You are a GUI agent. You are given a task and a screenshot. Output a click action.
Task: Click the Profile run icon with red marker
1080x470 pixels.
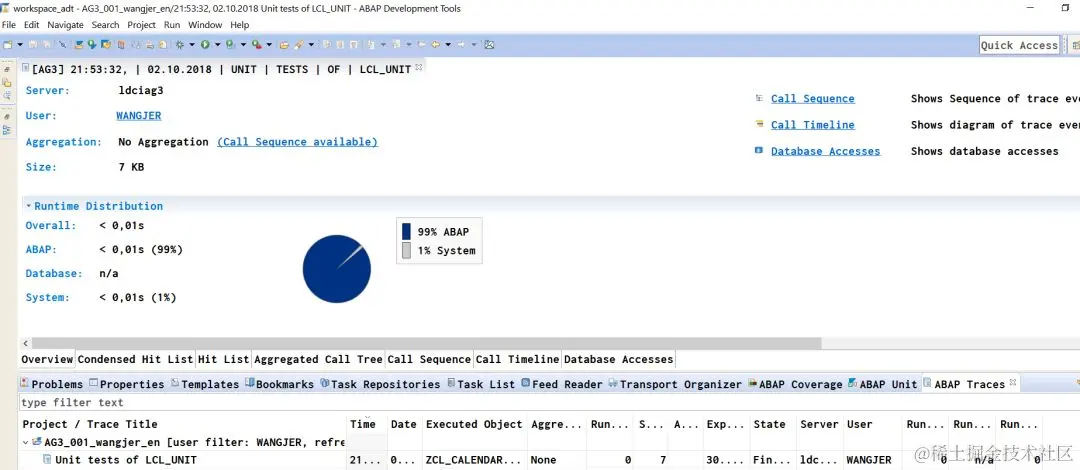pos(256,45)
